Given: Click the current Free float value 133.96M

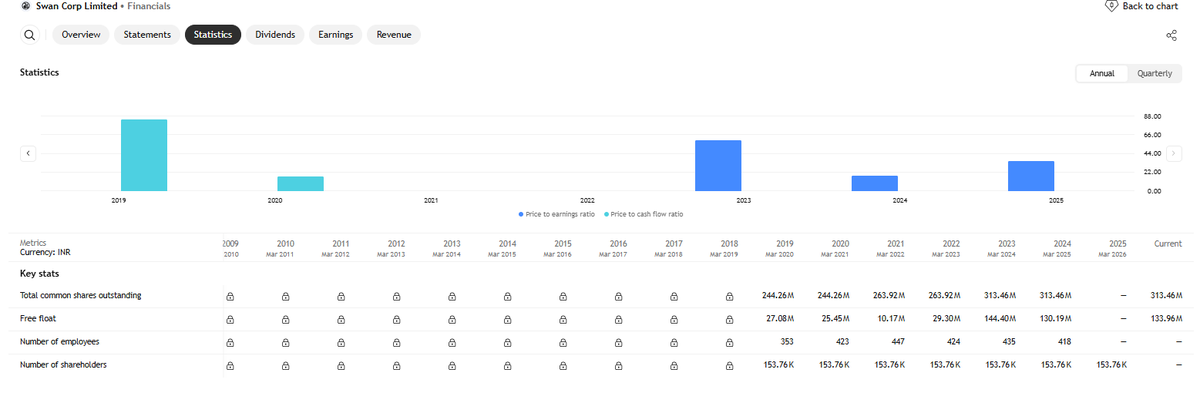Looking at the screenshot, I should tap(1165, 319).
